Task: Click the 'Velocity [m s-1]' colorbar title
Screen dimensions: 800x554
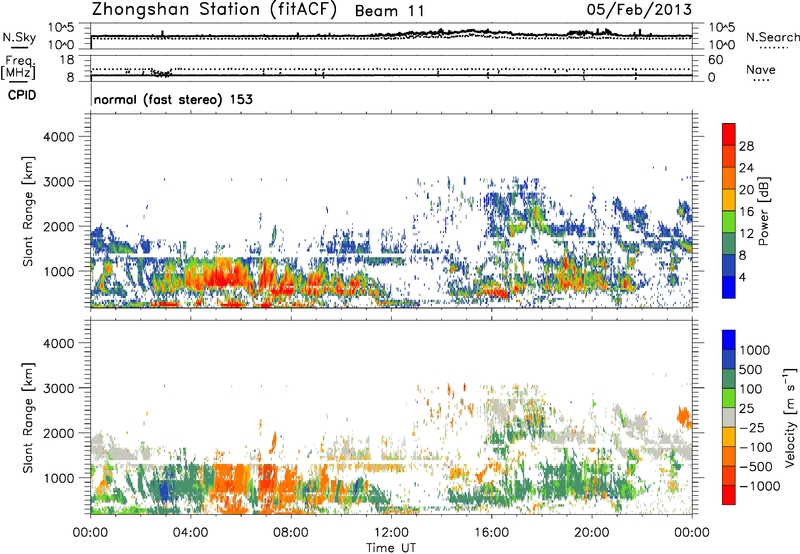Action: click(790, 417)
